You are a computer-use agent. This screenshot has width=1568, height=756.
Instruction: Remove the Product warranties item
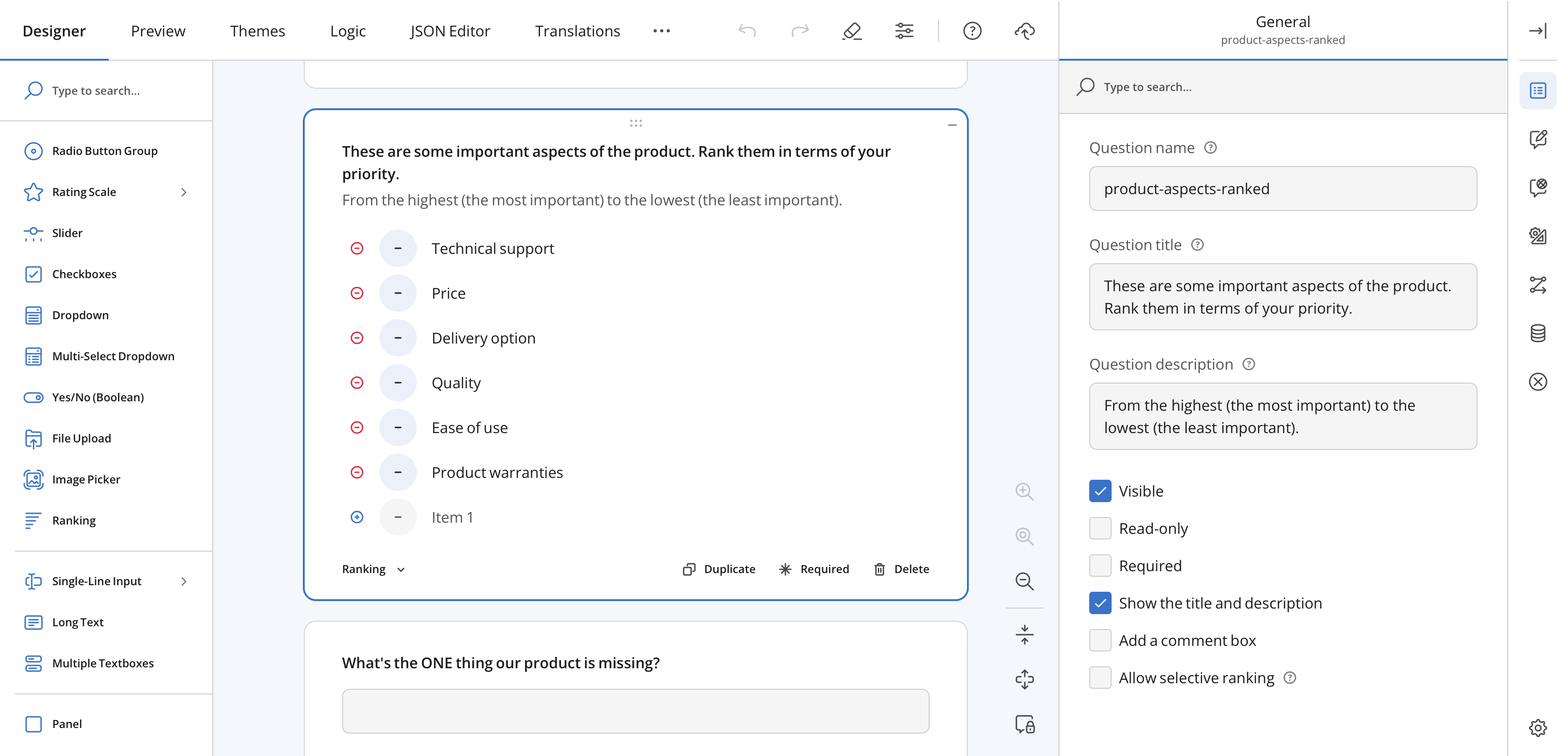[357, 472]
